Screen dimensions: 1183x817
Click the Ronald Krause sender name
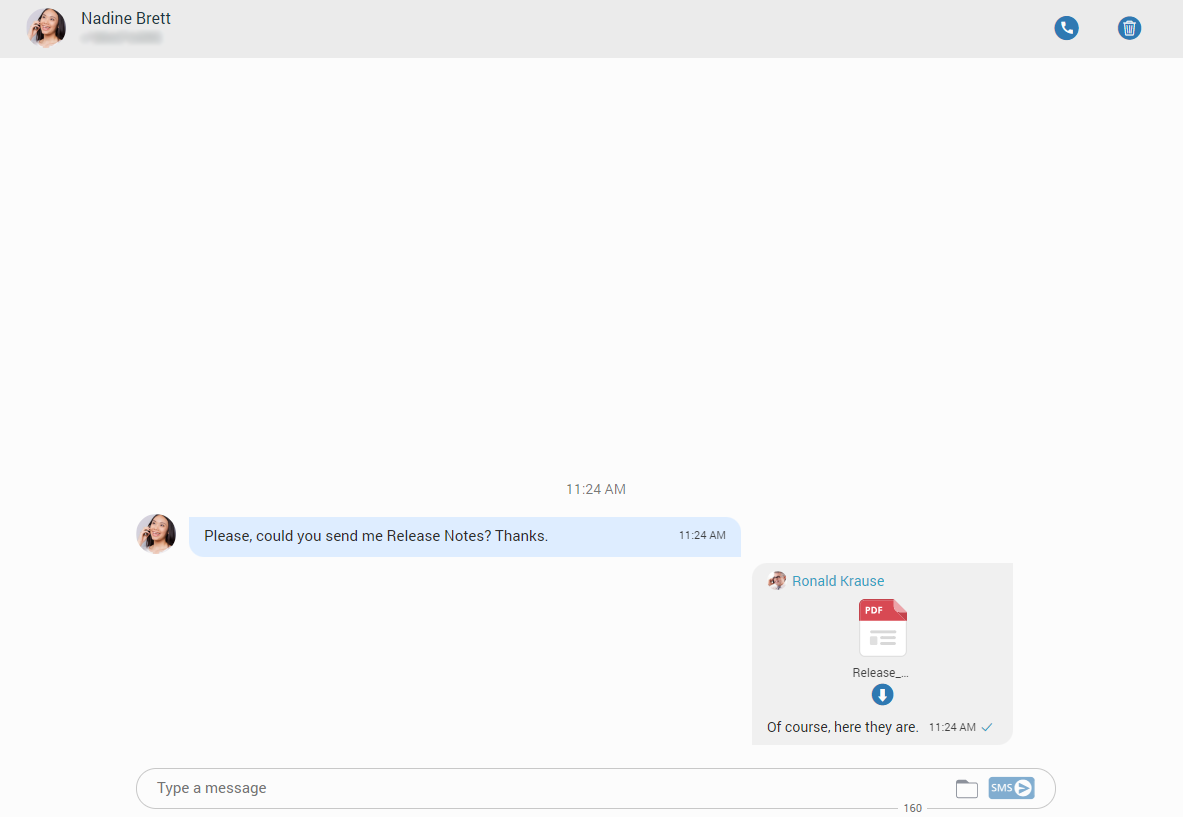tap(838, 580)
